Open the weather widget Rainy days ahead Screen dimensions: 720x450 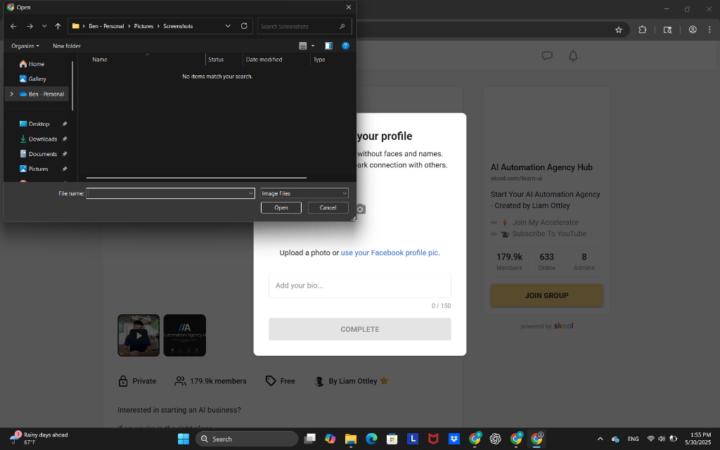[39, 439]
